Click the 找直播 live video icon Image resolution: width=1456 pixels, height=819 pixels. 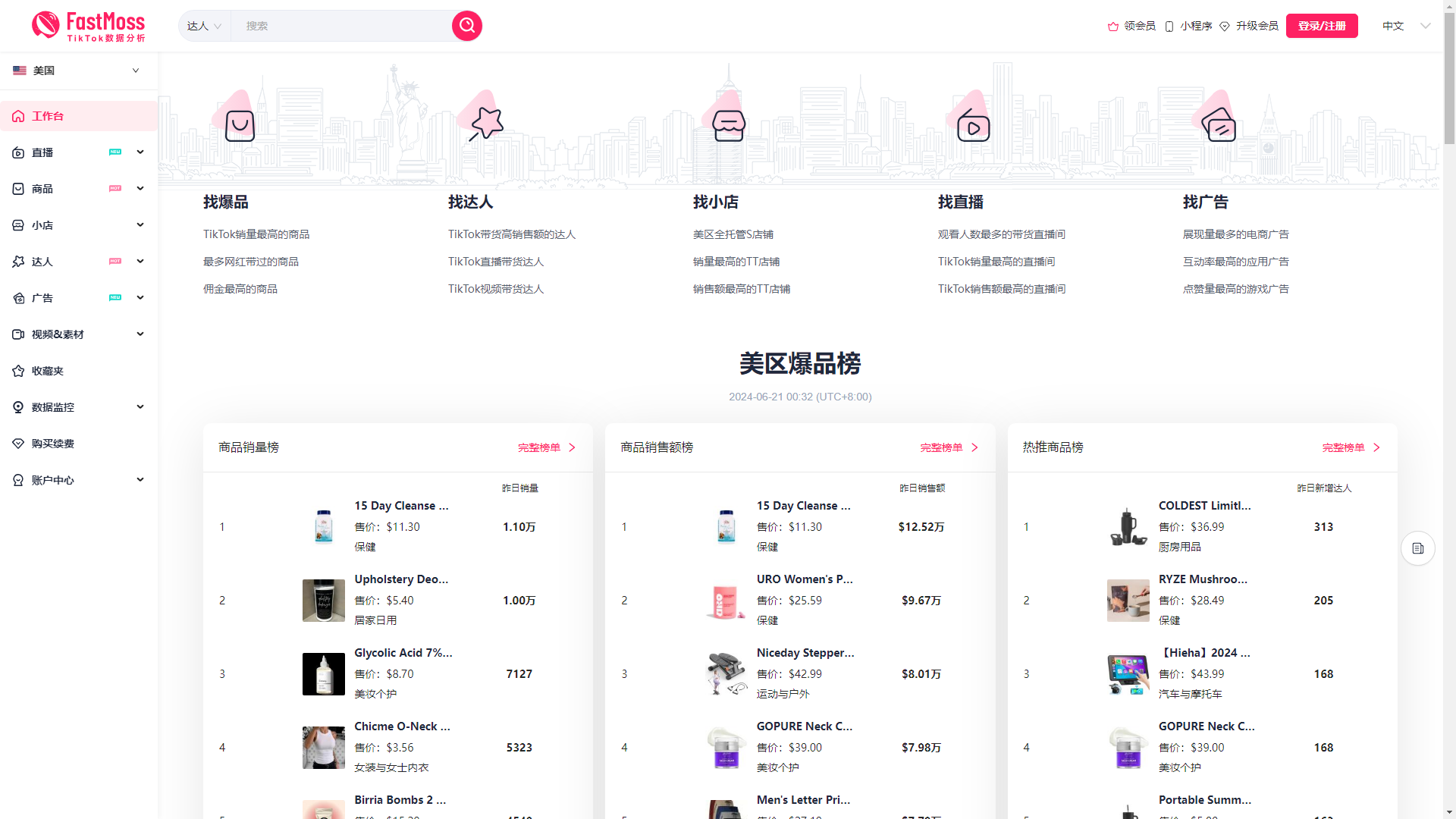pyautogui.click(x=973, y=126)
